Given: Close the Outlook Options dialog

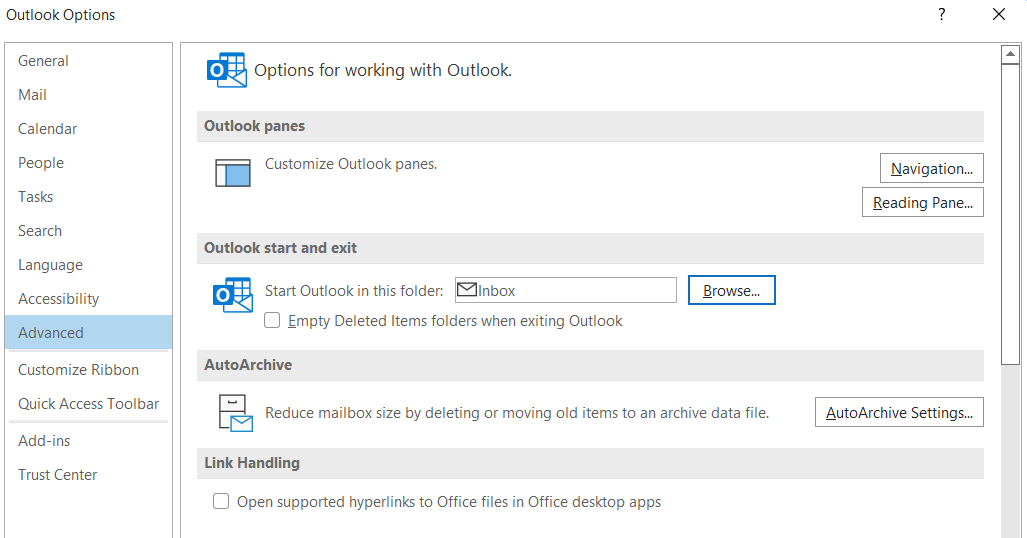Looking at the screenshot, I should 999,14.
